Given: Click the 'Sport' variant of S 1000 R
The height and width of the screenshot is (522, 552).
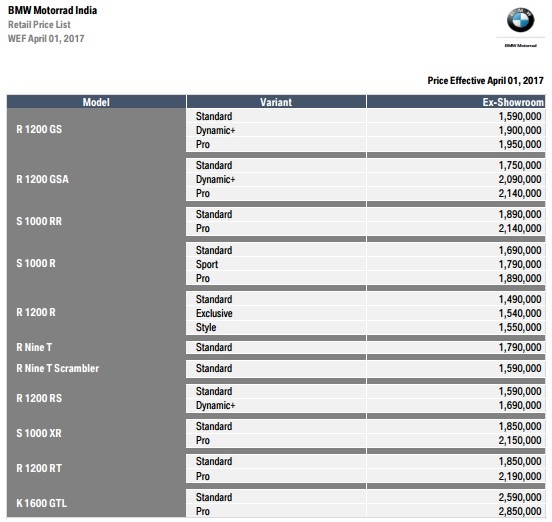Looking at the screenshot, I should click(207, 264).
